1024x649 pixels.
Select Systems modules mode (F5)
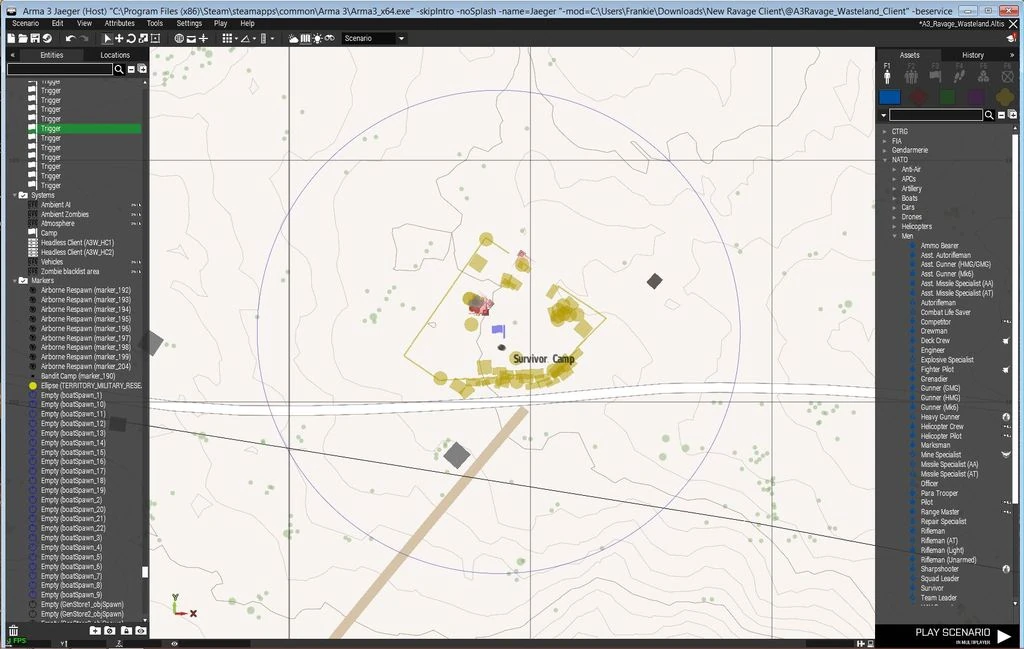click(983, 74)
